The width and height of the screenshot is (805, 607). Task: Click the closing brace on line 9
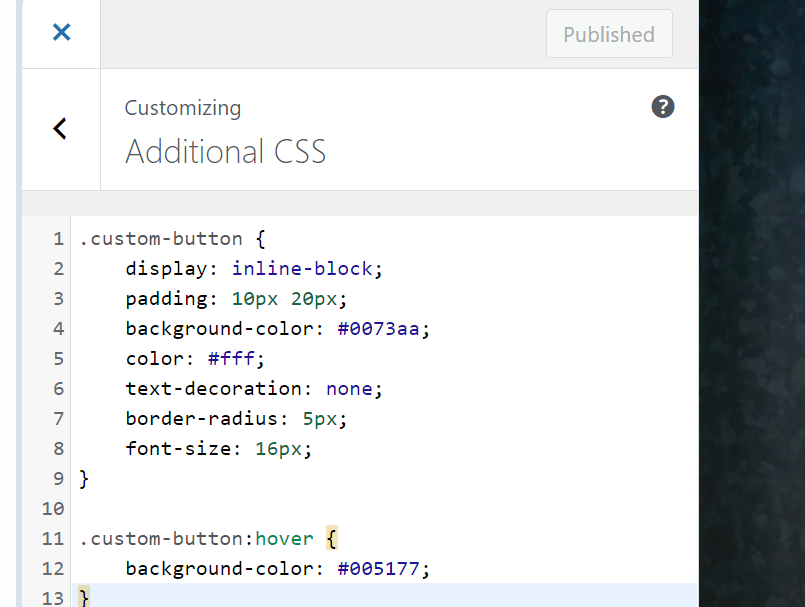pyautogui.click(x=84, y=479)
